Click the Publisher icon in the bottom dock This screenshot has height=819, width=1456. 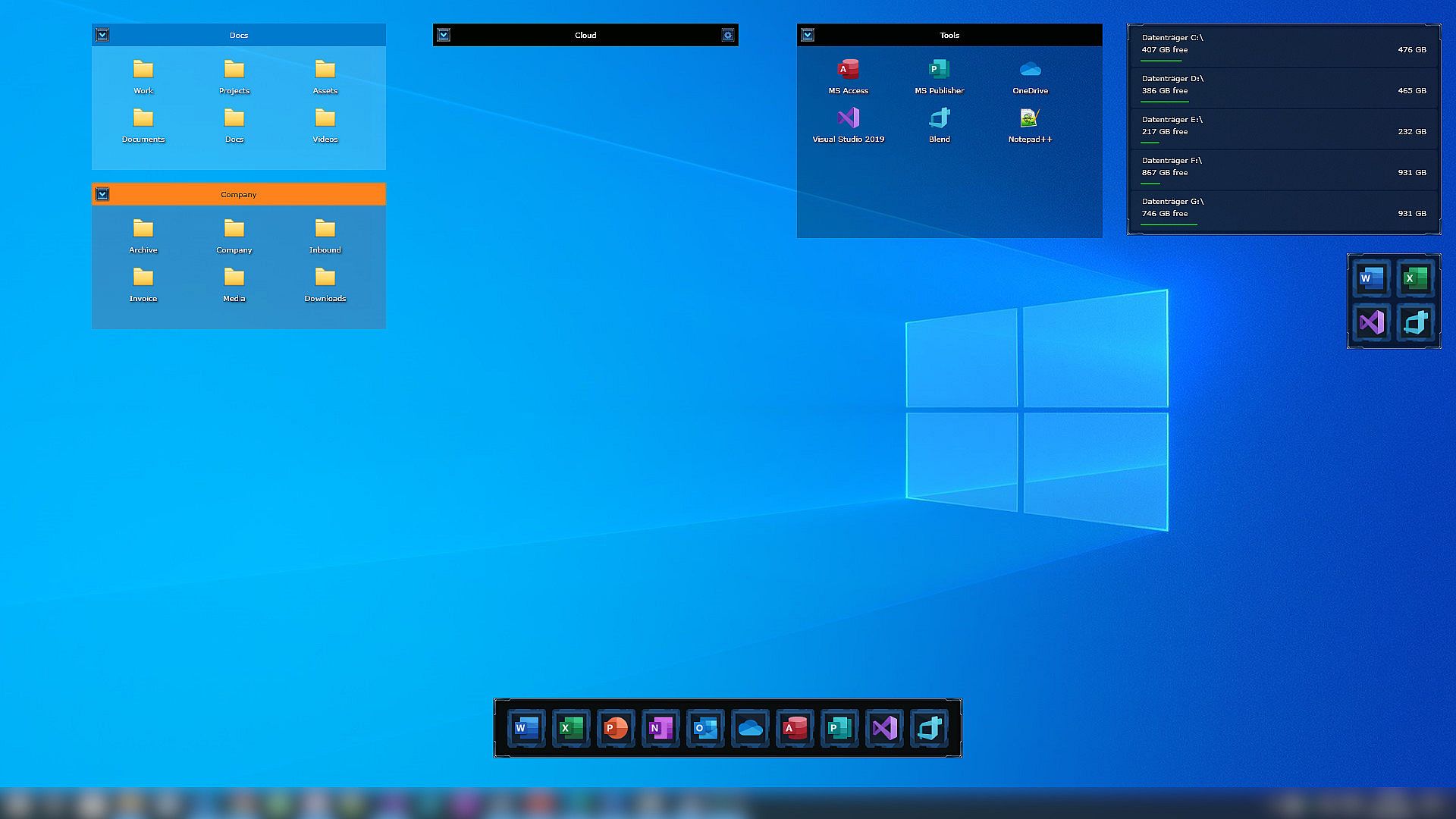click(839, 729)
